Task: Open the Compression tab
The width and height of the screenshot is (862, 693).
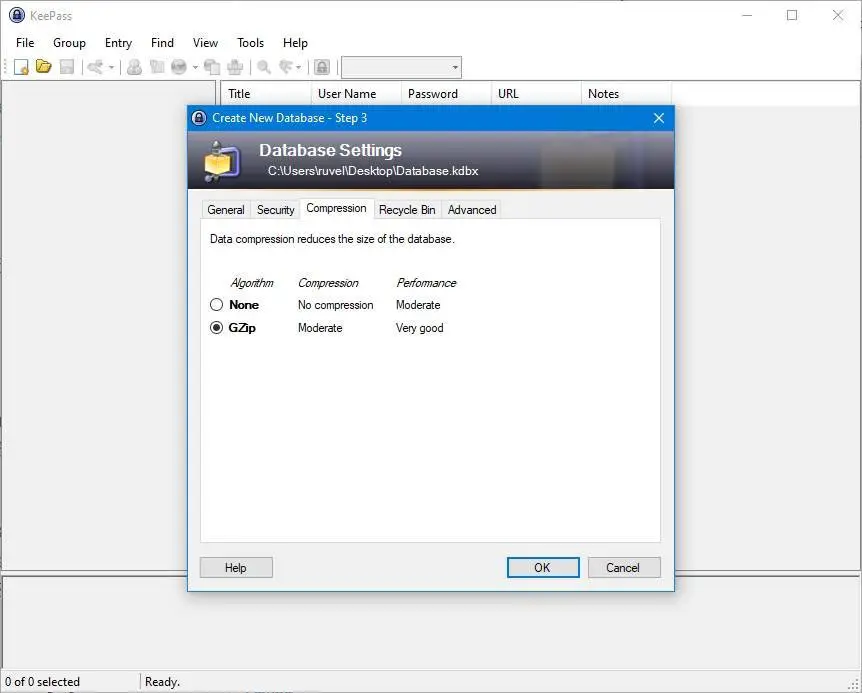Action: click(x=336, y=208)
